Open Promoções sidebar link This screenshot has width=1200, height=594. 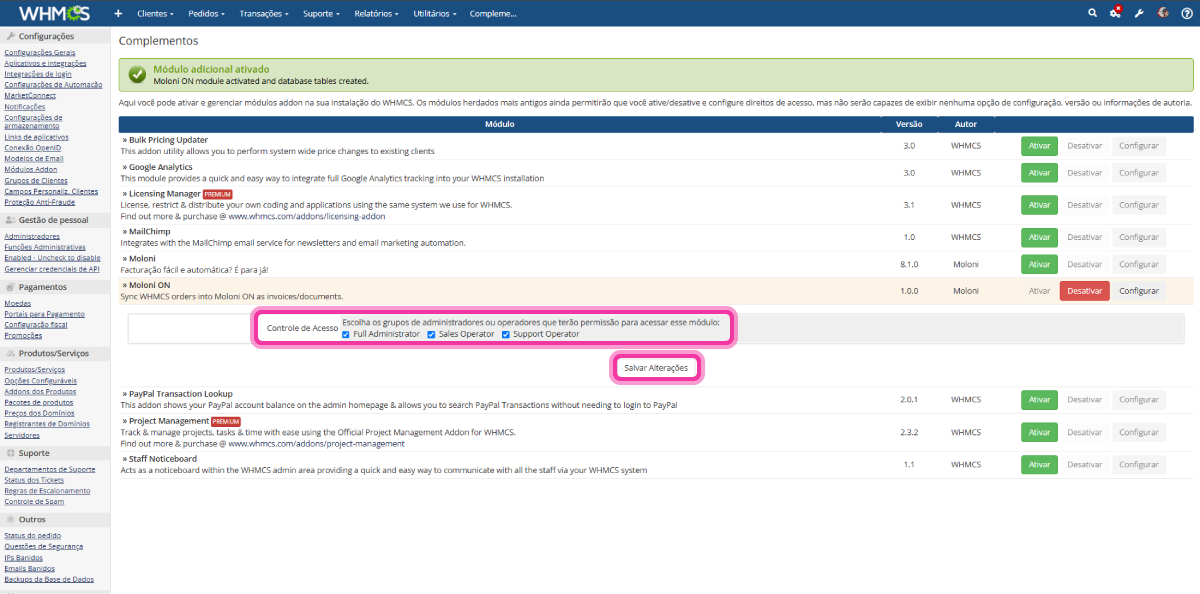[23, 335]
